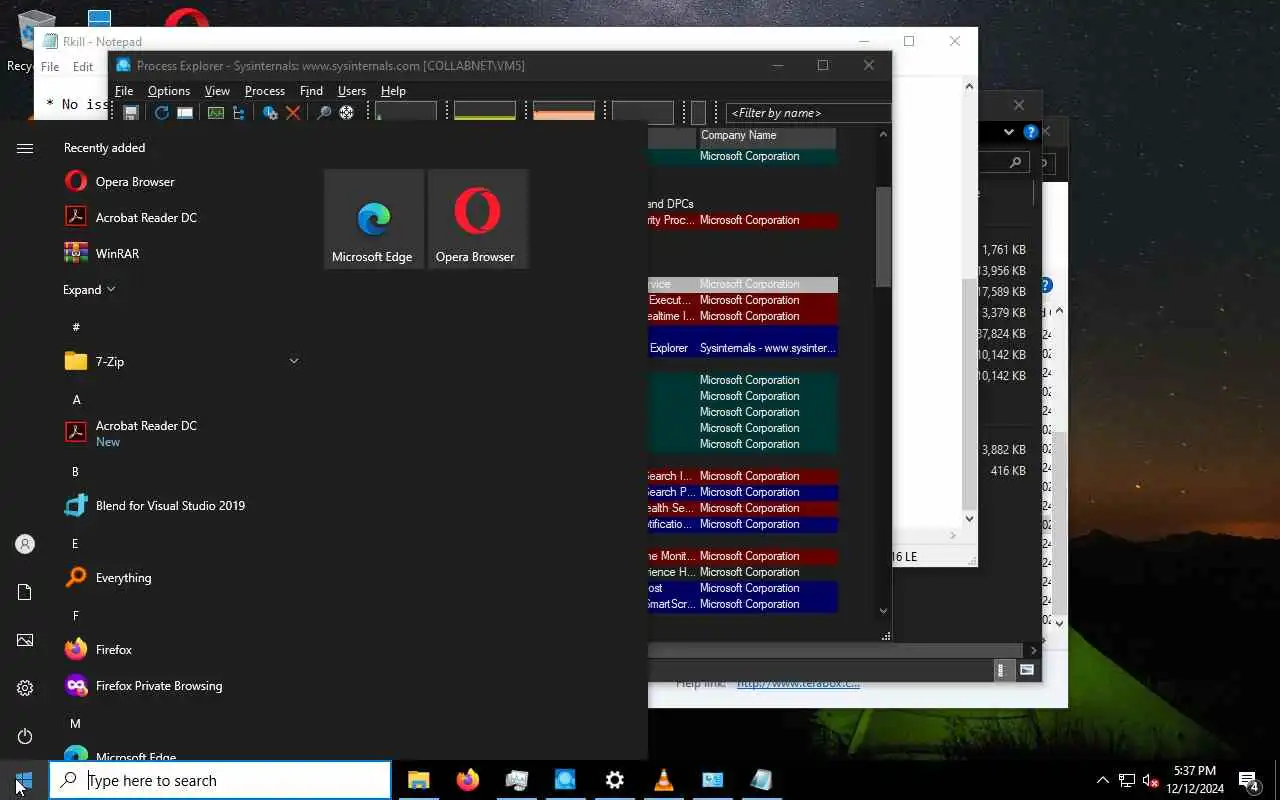The width and height of the screenshot is (1280, 800).
Task: Open the Find menu in Process Explorer
Action: (311, 91)
